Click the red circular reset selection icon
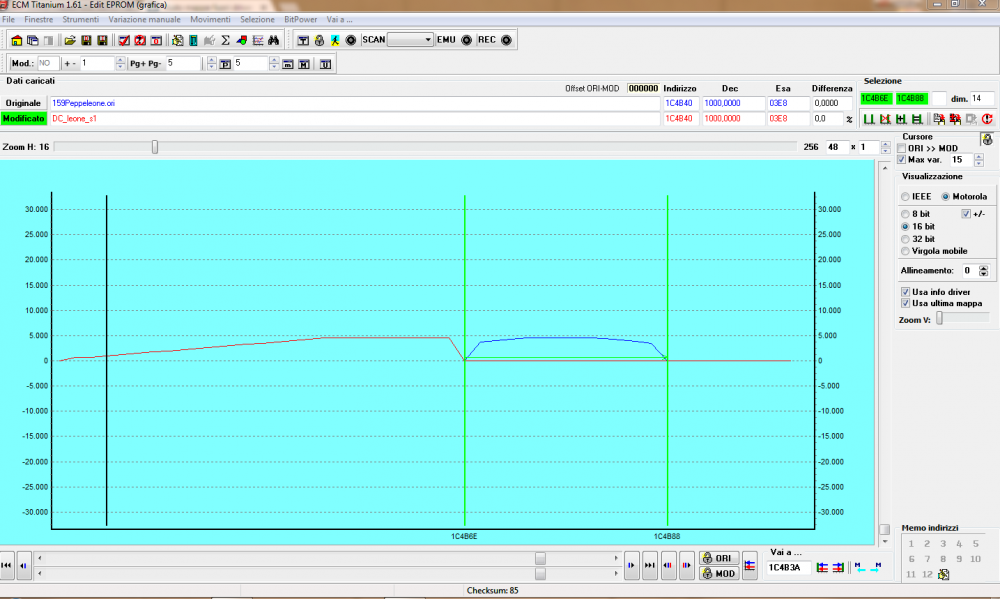 [x=987, y=119]
